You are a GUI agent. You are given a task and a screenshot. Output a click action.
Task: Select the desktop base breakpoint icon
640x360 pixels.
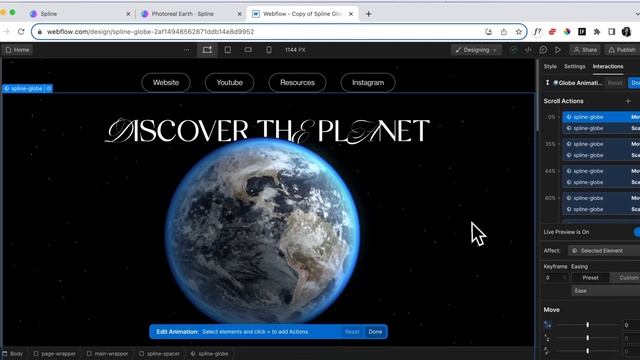tap(207, 50)
